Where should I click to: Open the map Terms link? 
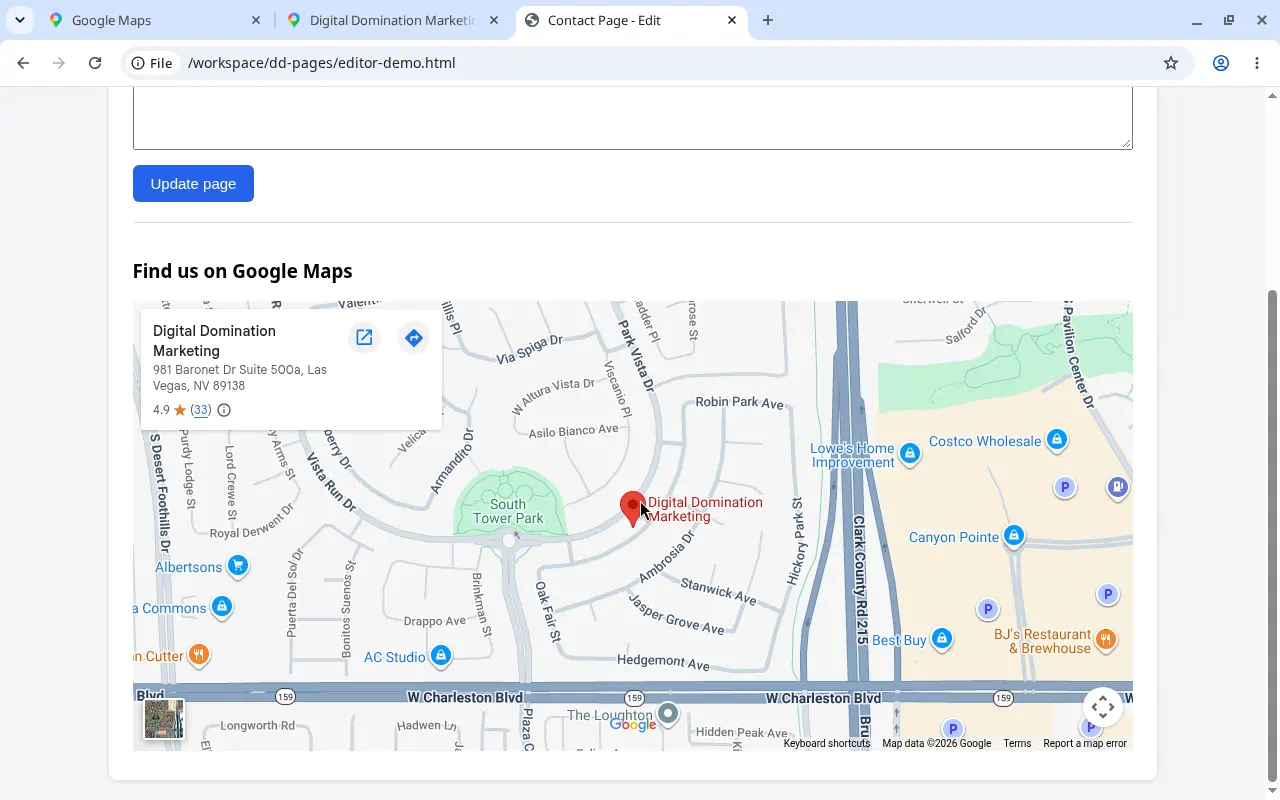tap(1017, 743)
